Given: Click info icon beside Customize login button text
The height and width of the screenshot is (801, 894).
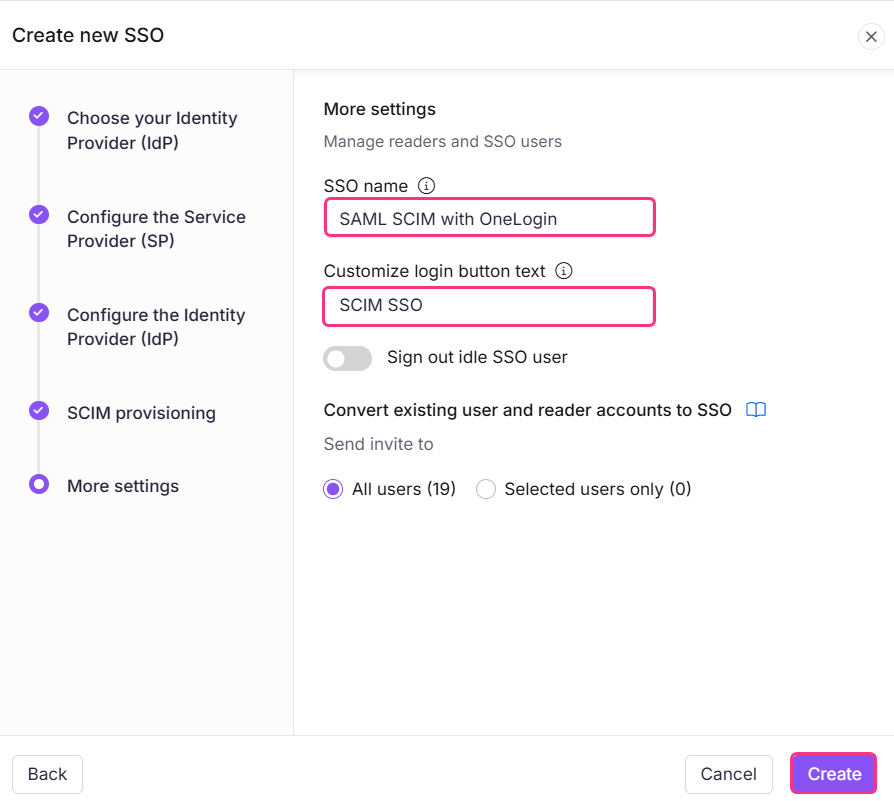Looking at the screenshot, I should click(x=563, y=270).
